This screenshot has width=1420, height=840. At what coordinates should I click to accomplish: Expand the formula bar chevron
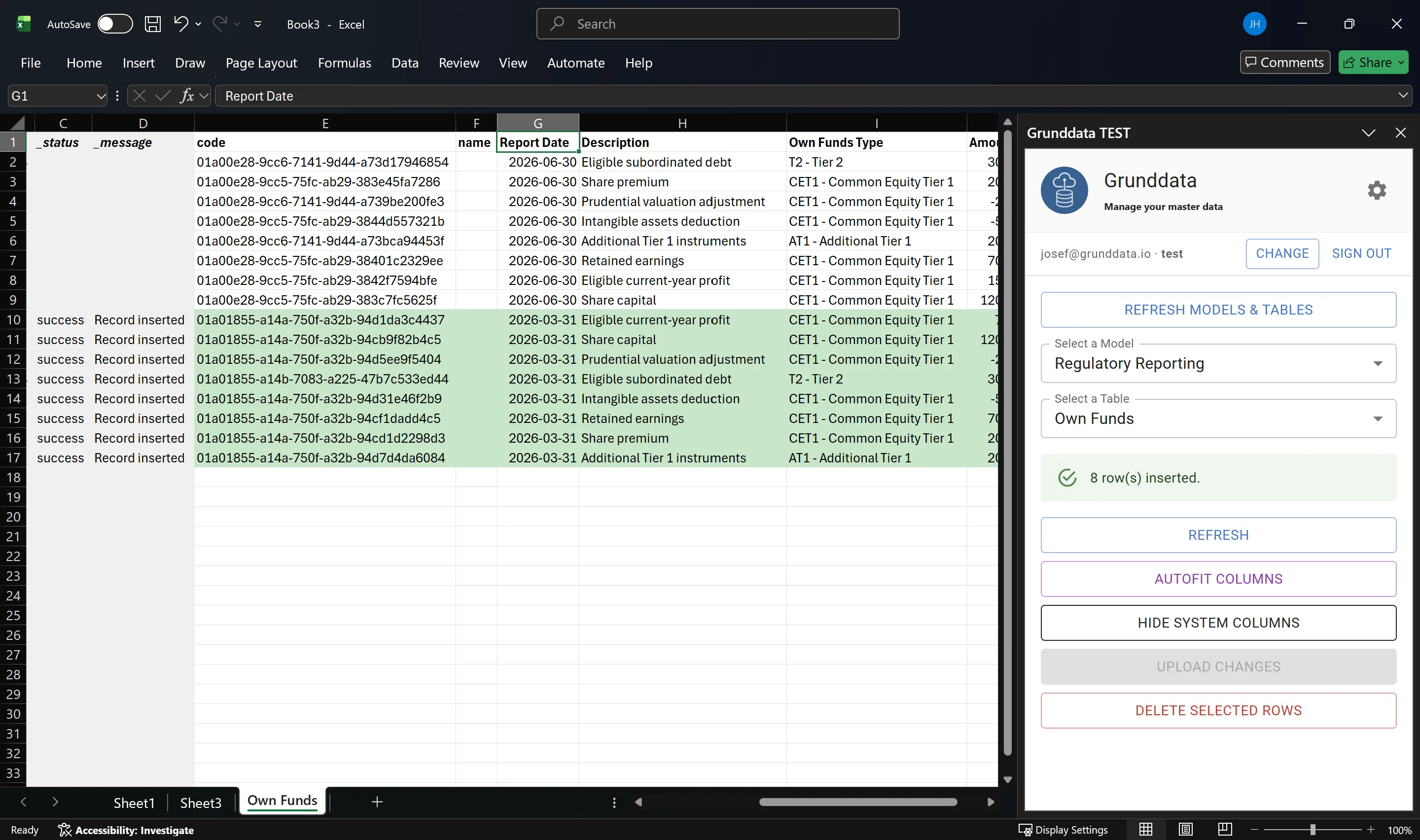click(x=1402, y=96)
